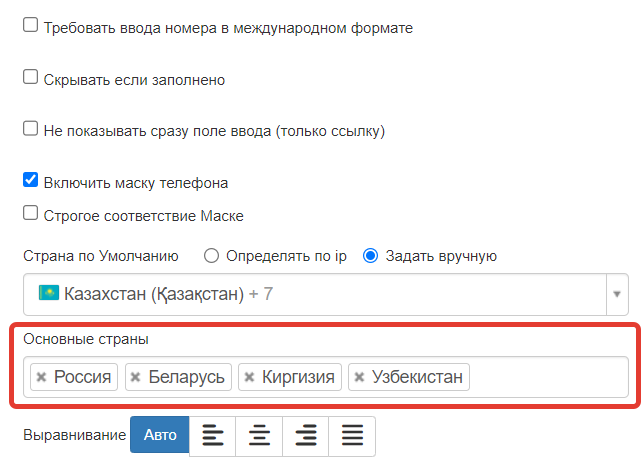Select Авто alignment button
The height and width of the screenshot is (463, 644).
(160, 435)
